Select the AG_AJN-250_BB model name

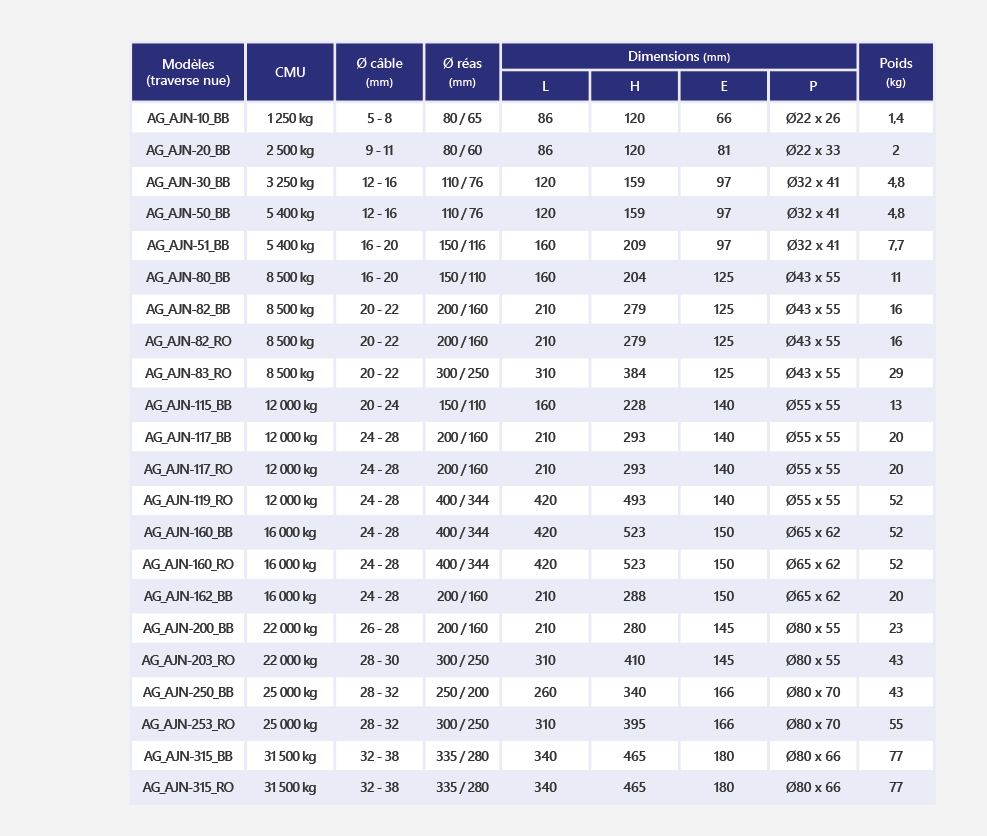point(188,692)
